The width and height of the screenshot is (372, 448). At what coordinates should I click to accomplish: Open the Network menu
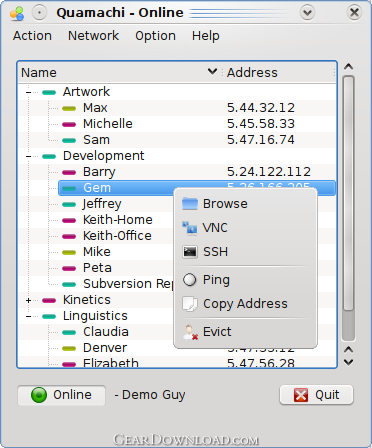pos(93,36)
